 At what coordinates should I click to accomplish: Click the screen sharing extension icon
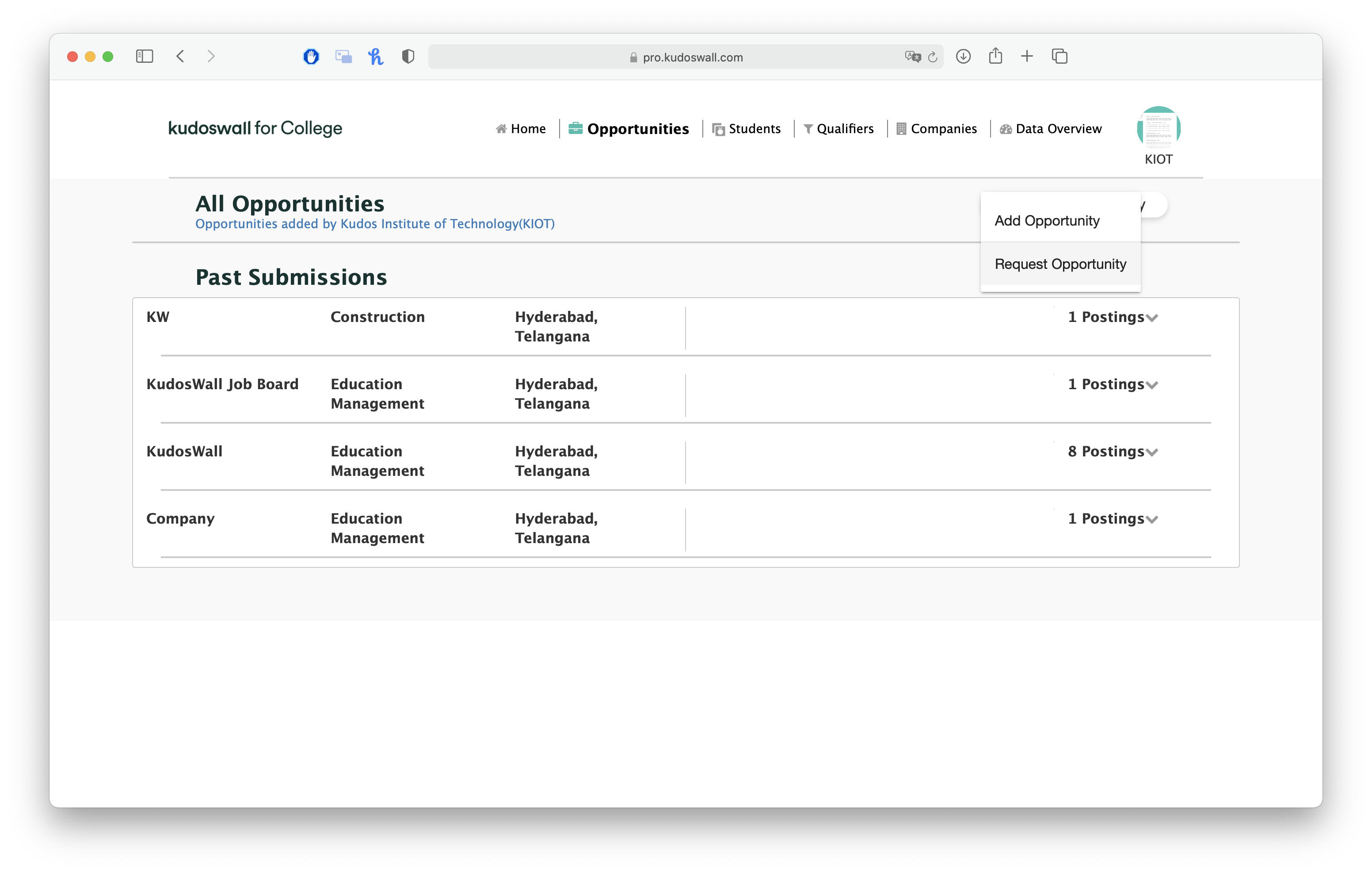click(x=343, y=57)
